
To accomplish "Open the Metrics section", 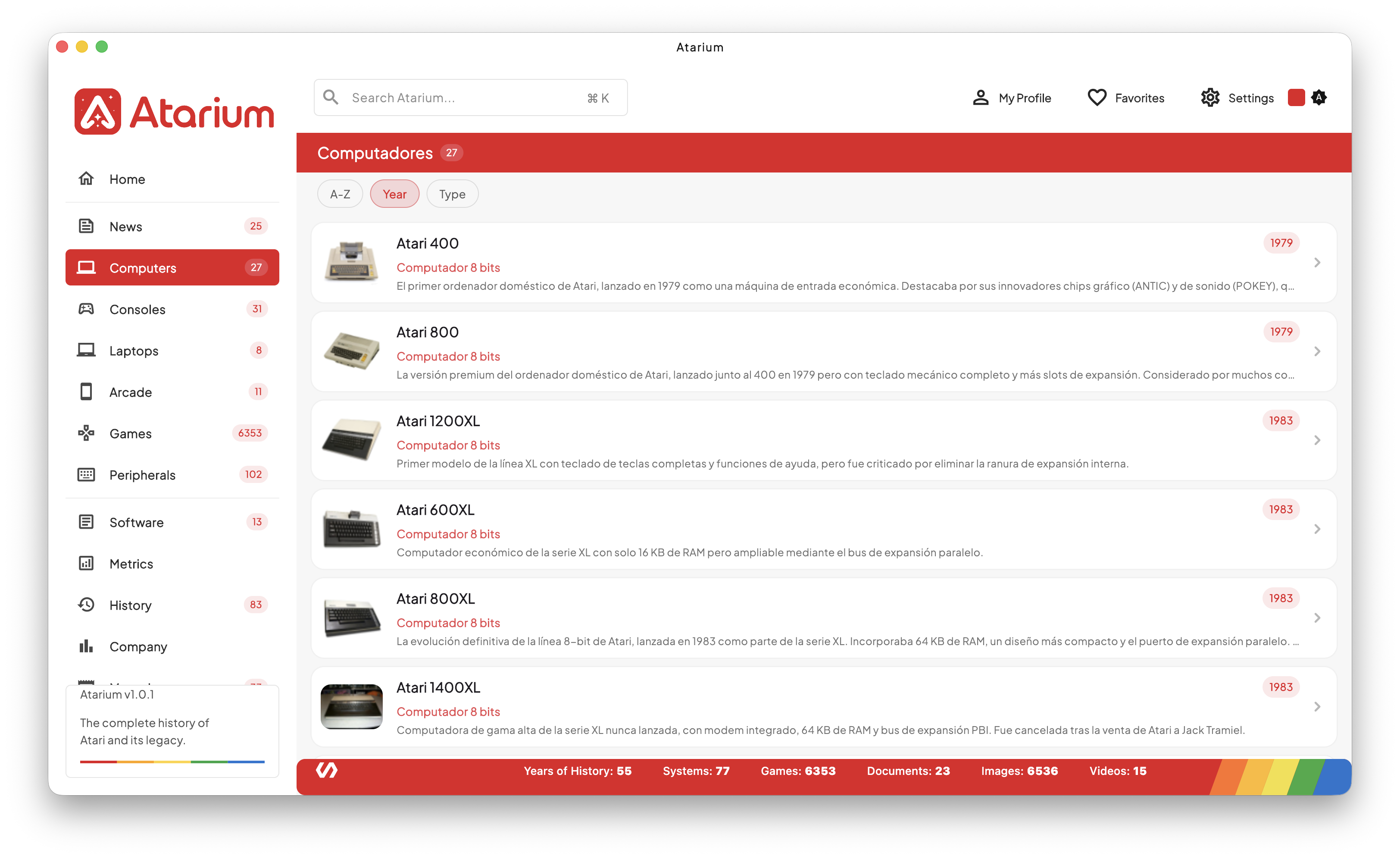I will [x=172, y=563].
